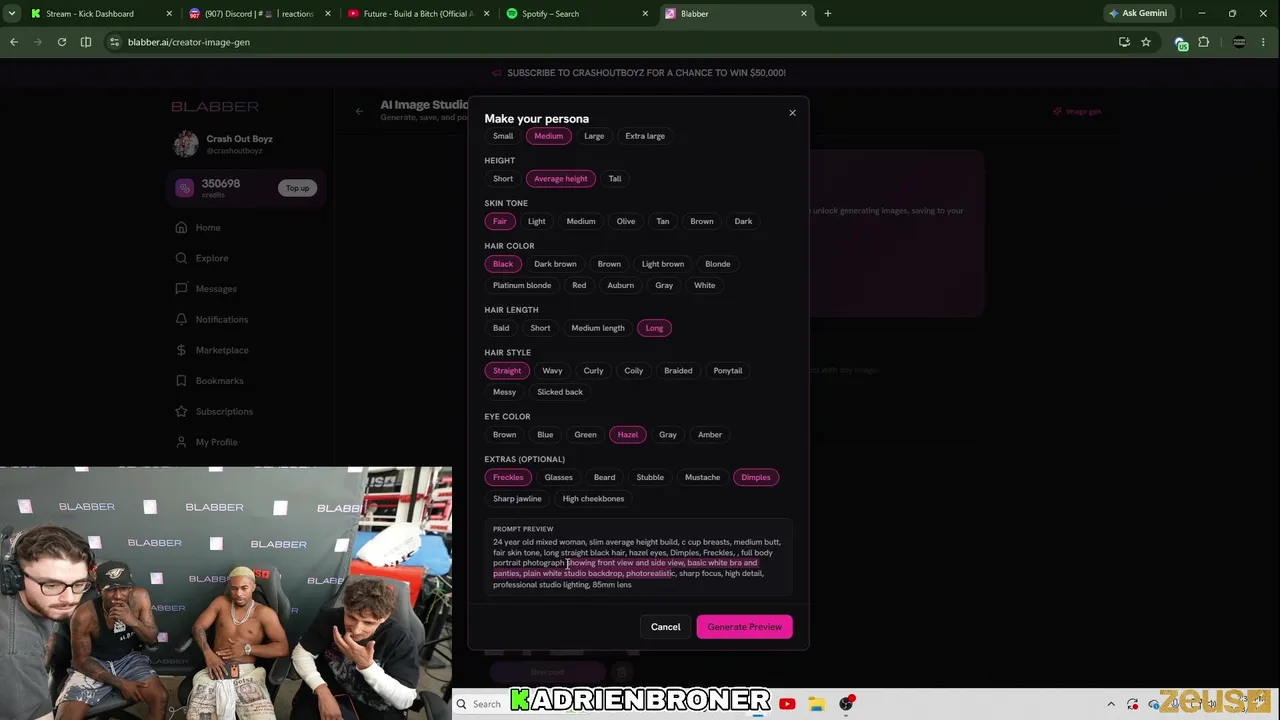
Task: Set hair length to Medium length
Action: [598, 328]
